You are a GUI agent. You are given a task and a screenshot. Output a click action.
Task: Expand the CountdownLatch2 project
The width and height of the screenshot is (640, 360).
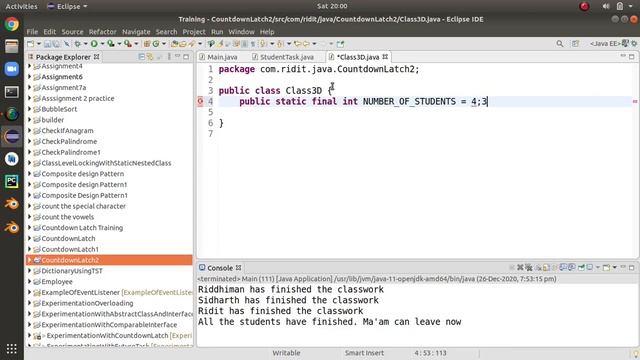click(x=29, y=260)
